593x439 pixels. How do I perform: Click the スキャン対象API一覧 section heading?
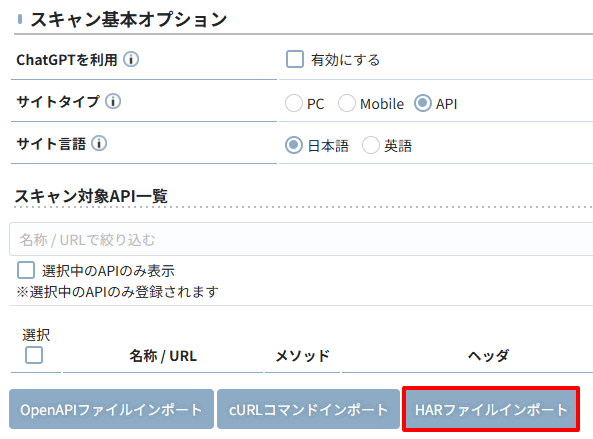coord(91,196)
